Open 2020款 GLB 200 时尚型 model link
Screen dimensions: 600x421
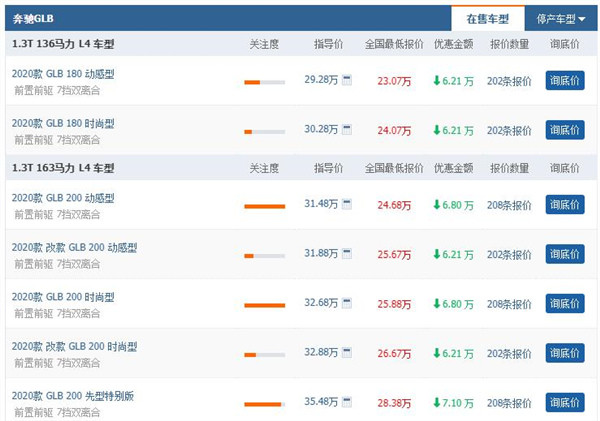coord(63,297)
